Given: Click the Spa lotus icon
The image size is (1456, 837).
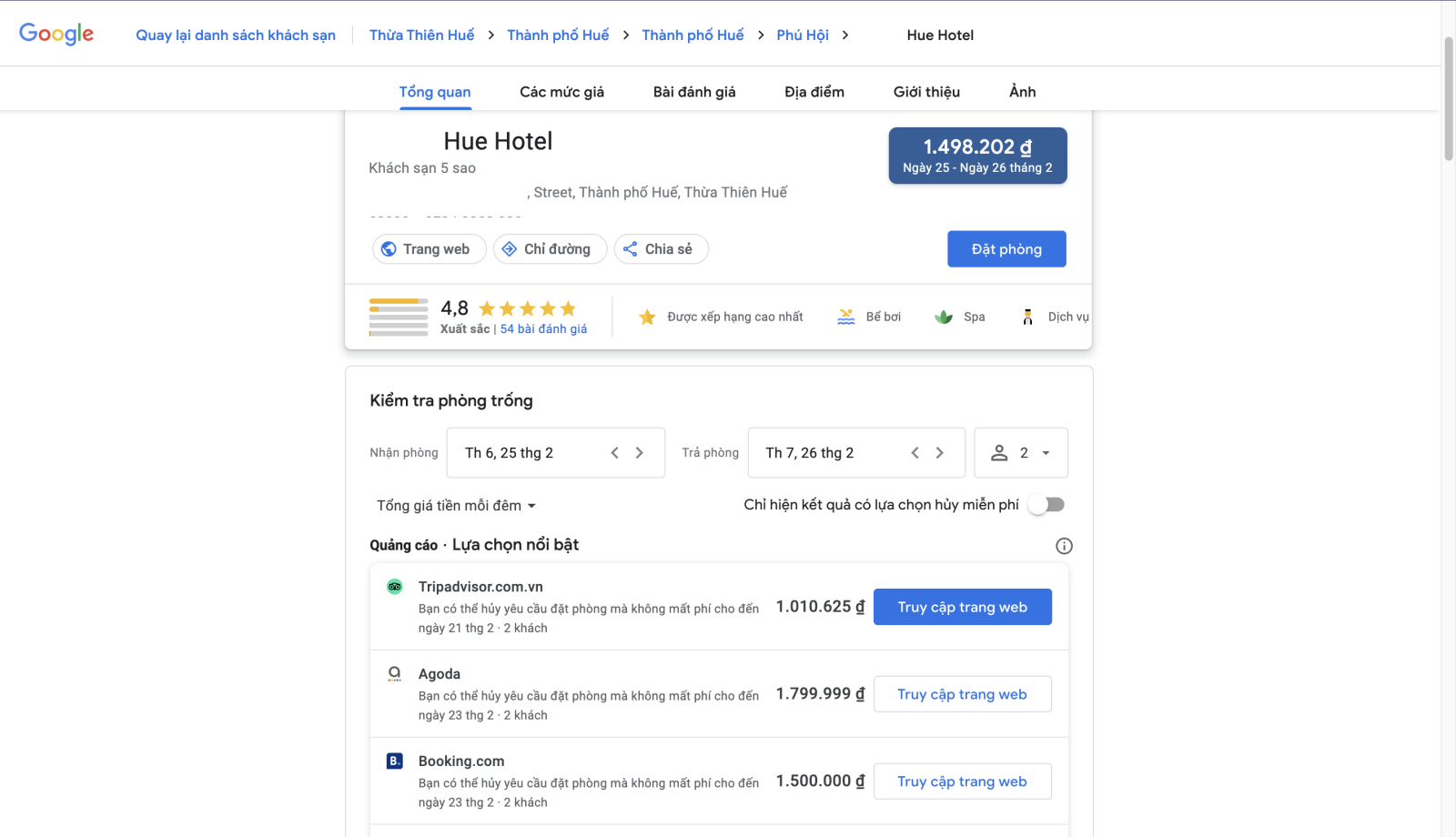Looking at the screenshot, I should coord(944,317).
